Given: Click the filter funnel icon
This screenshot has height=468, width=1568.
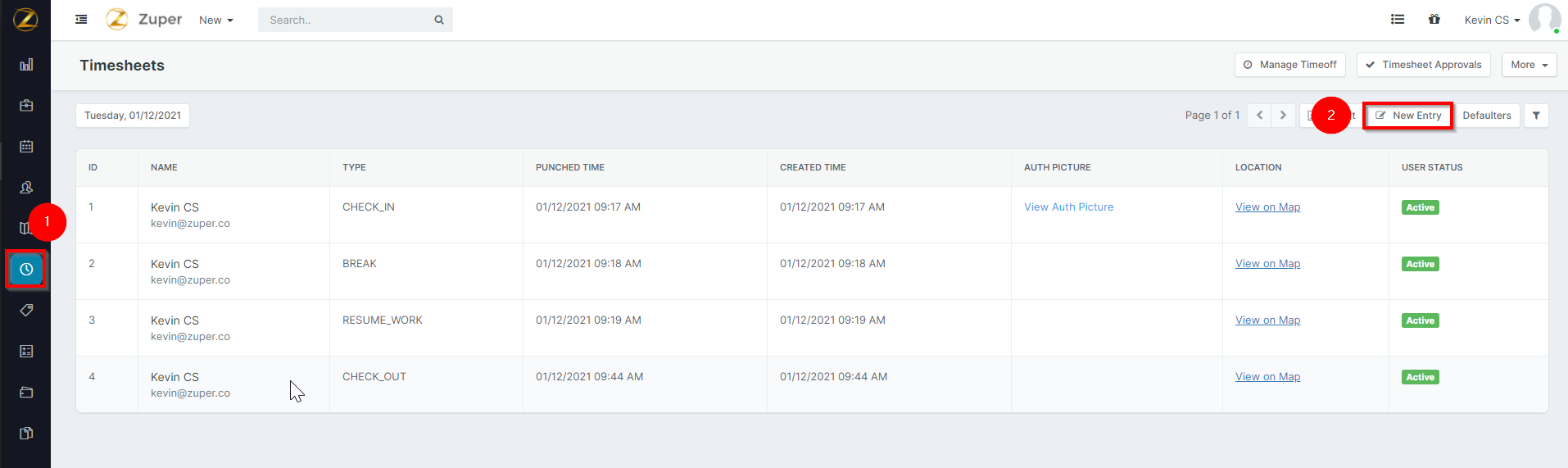Looking at the screenshot, I should [1536, 116].
